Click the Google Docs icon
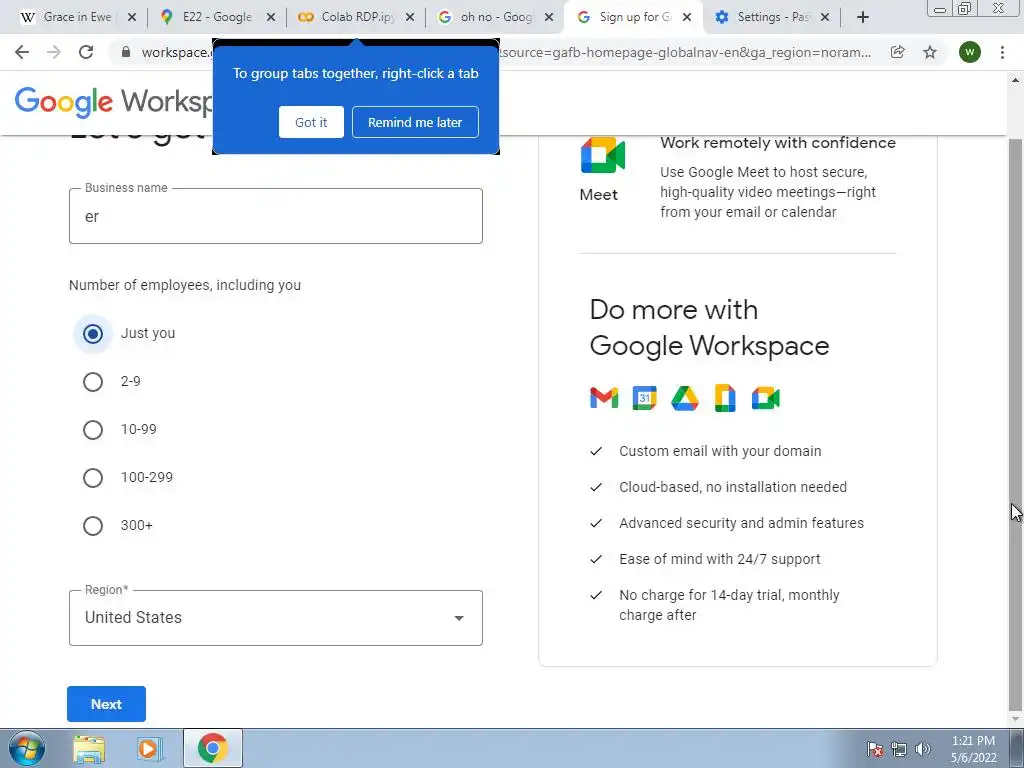1024x768 pixels. tap(725, 398)
